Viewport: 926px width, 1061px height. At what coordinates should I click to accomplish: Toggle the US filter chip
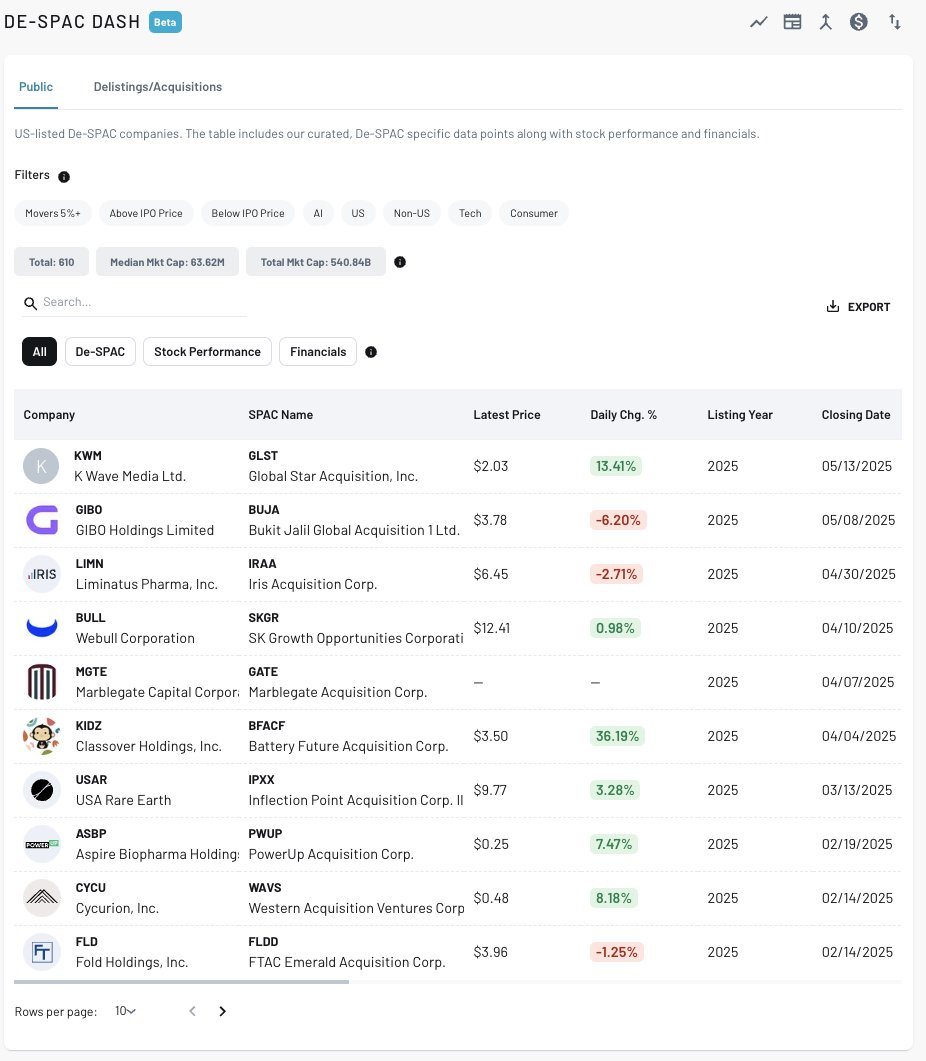(x=358, y=213)
